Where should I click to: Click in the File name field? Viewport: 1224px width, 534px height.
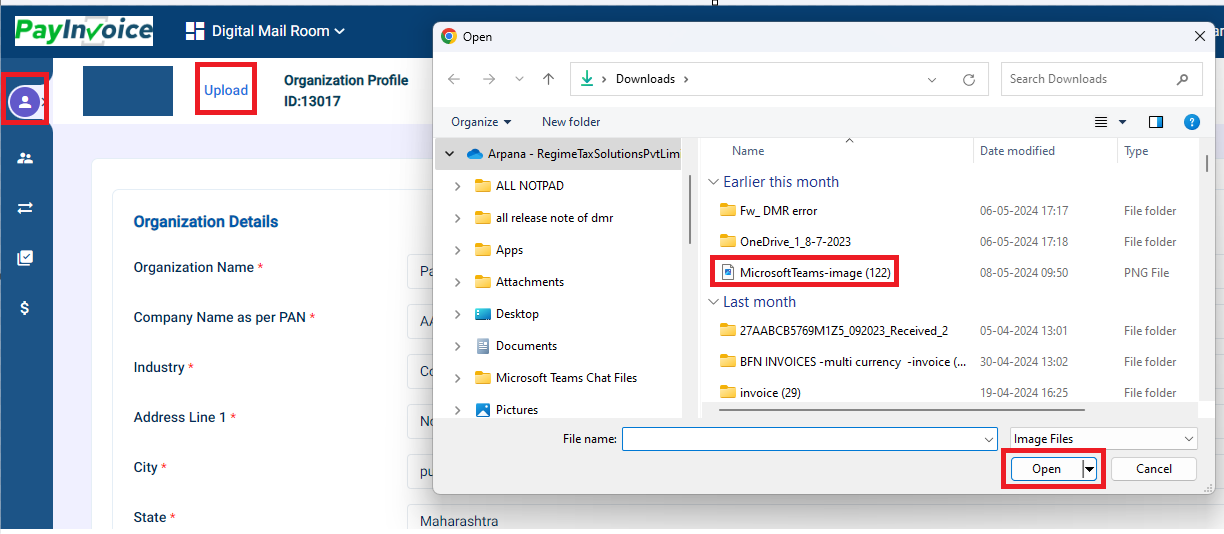pyautogui.click(x=802, y=439)
